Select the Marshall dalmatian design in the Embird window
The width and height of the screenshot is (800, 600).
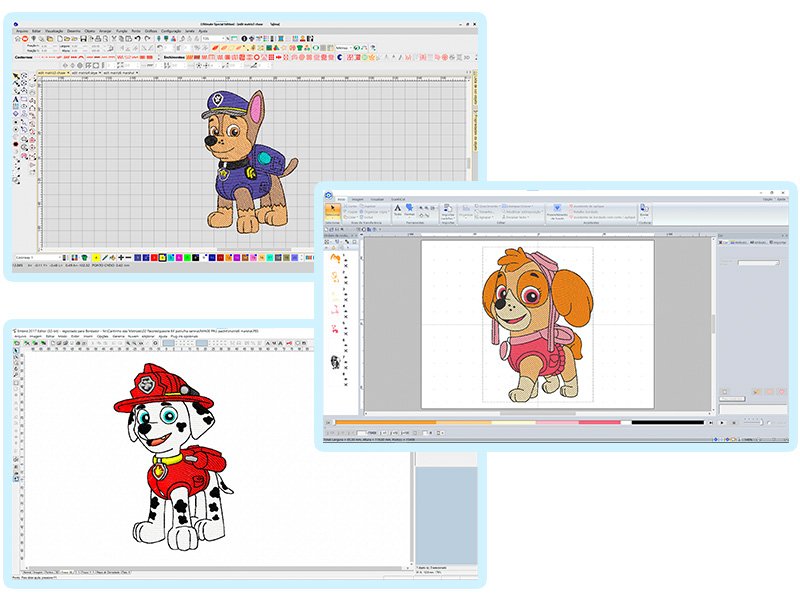[x=172, y=456]
